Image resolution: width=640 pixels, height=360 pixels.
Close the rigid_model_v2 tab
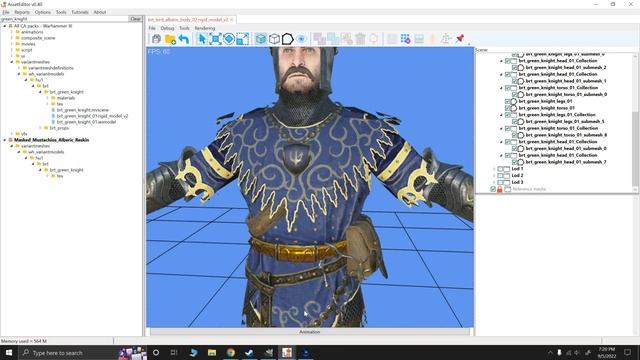click(x=231, y=20)
